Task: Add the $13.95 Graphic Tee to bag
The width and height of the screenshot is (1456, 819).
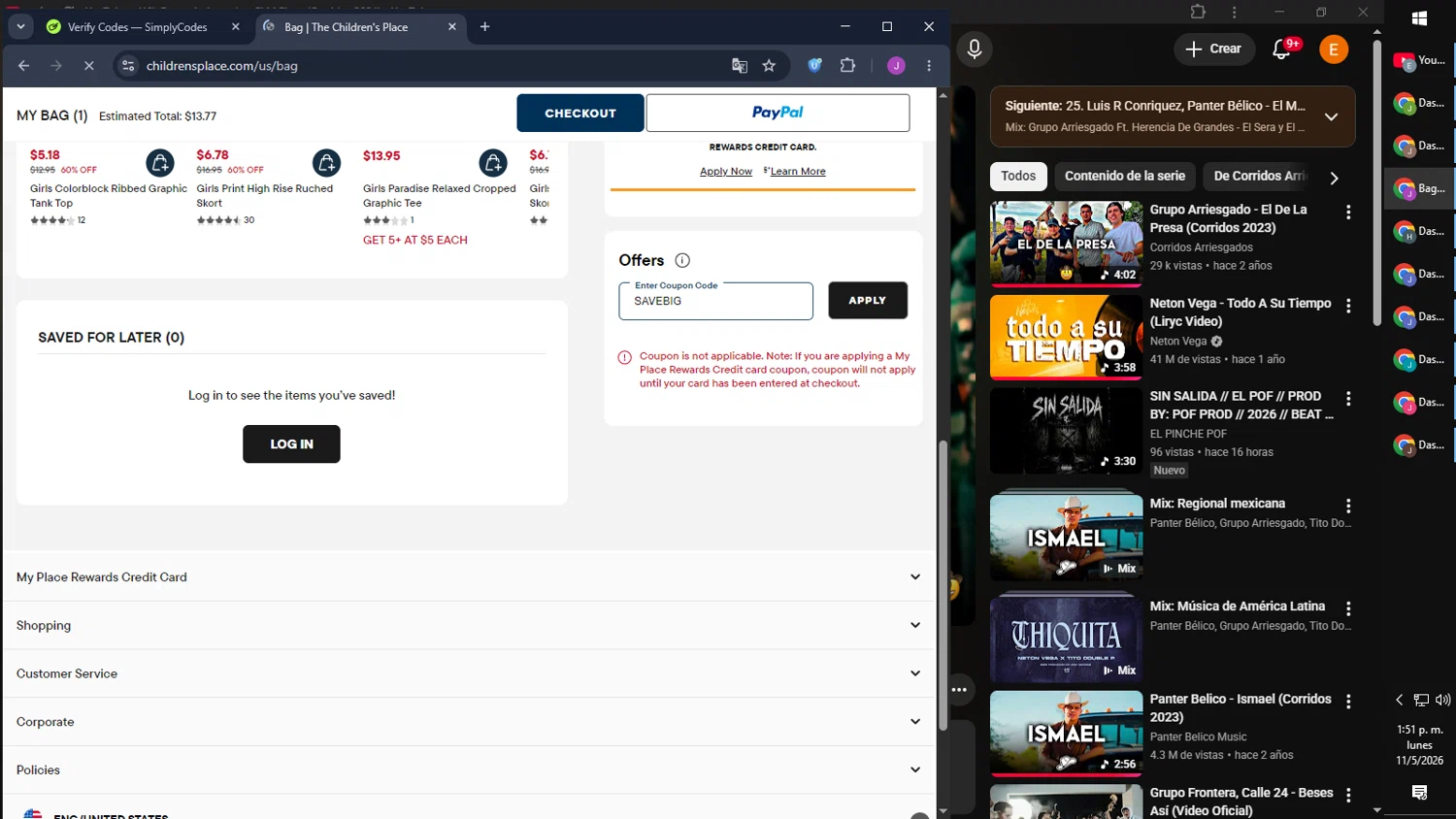Action: point(493,162)
